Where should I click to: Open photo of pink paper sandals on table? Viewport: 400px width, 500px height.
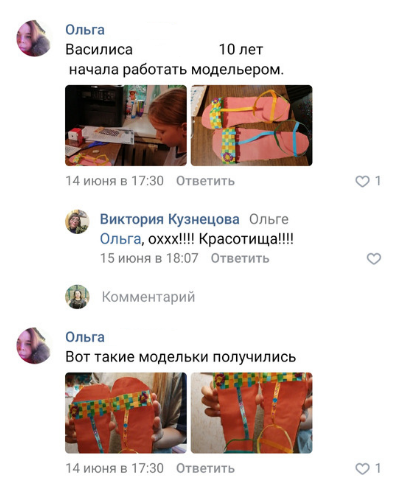point(252,125)
